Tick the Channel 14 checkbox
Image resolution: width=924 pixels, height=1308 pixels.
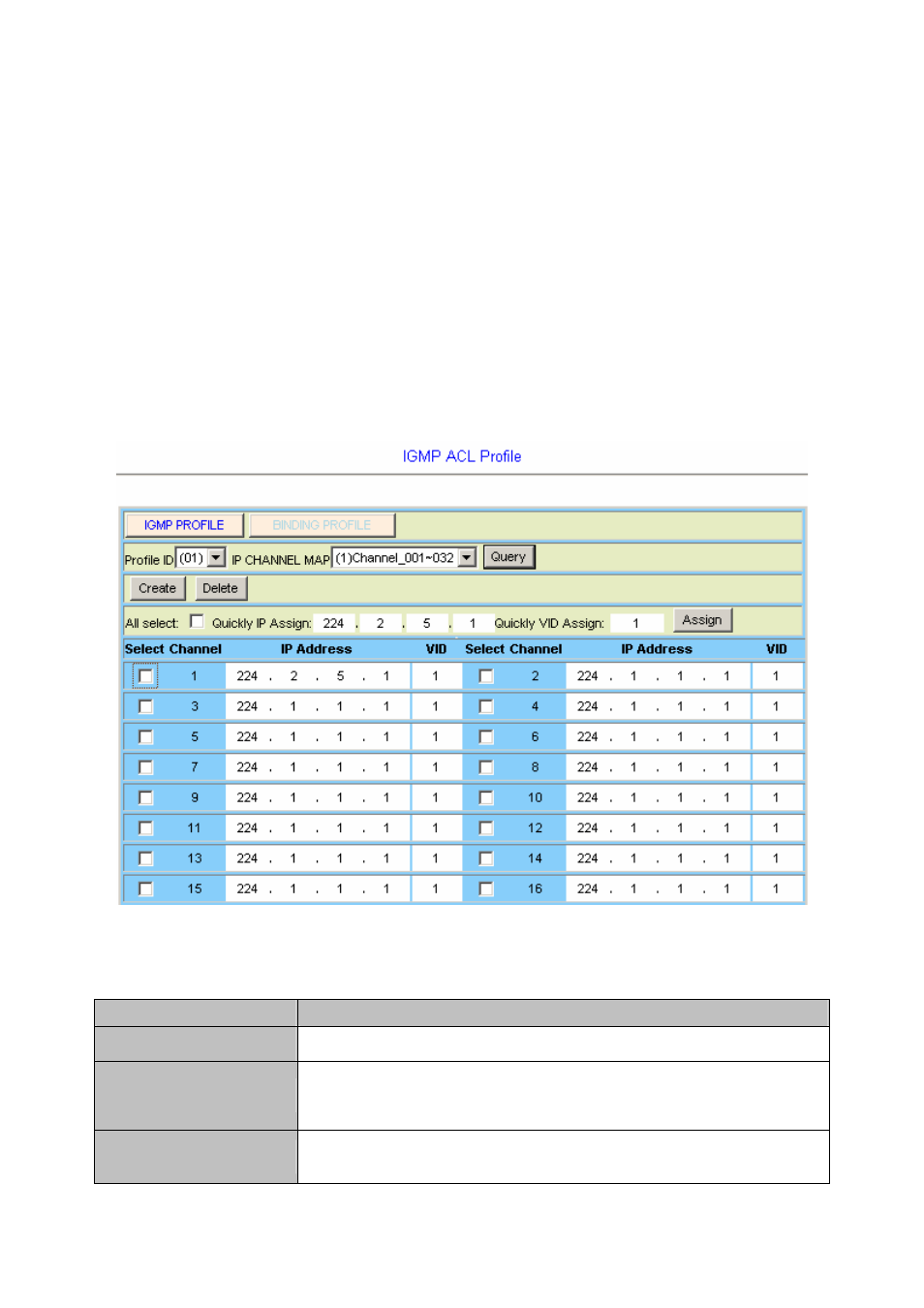click(x=486, y=858)
